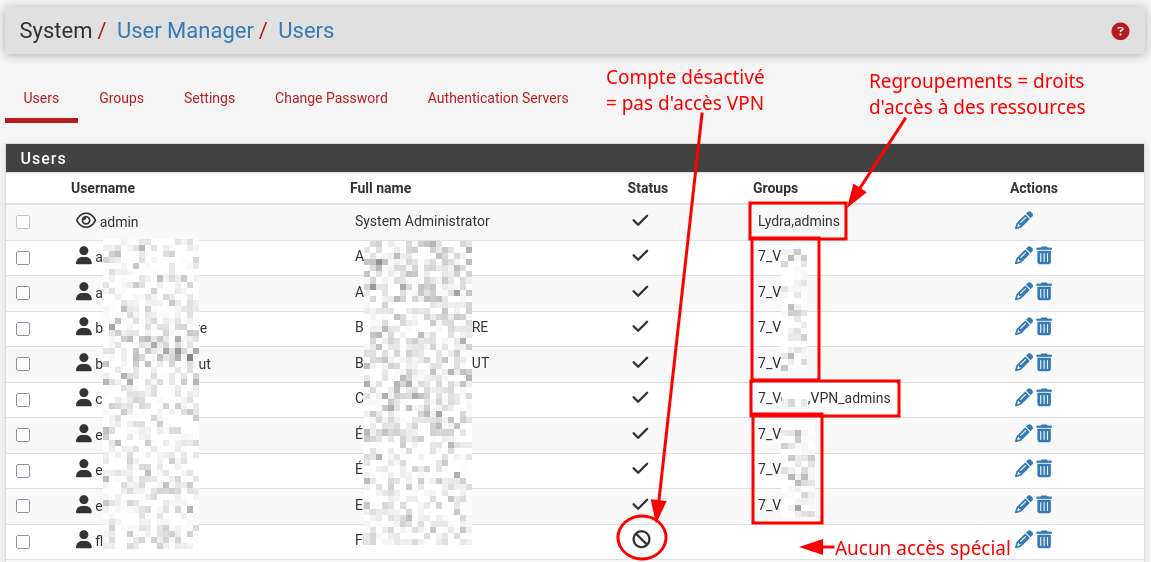1151x562 pixels.
Task: Follow the User Manager breadcrumb link
Action: 185,31
